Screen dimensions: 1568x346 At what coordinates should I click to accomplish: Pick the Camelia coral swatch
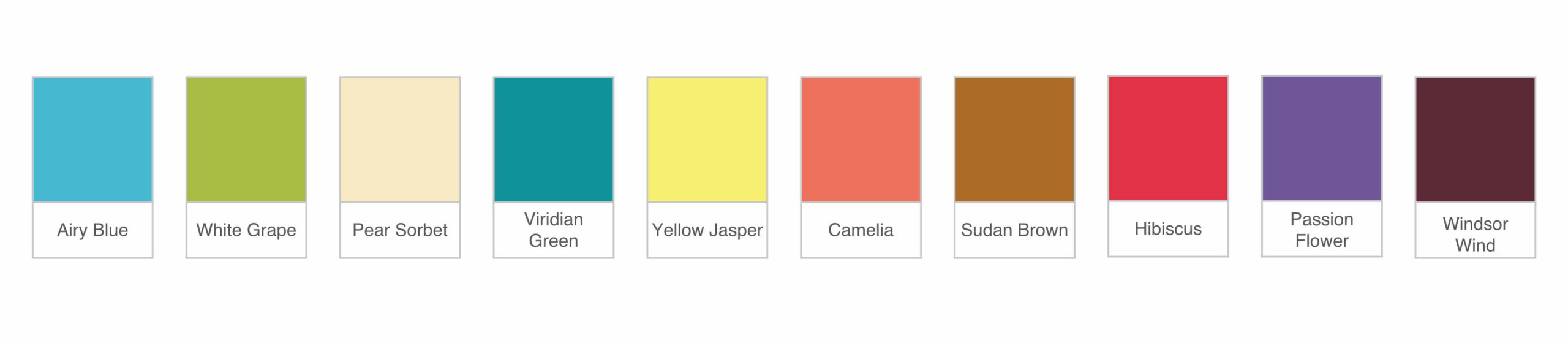click(x=861, y=140)
